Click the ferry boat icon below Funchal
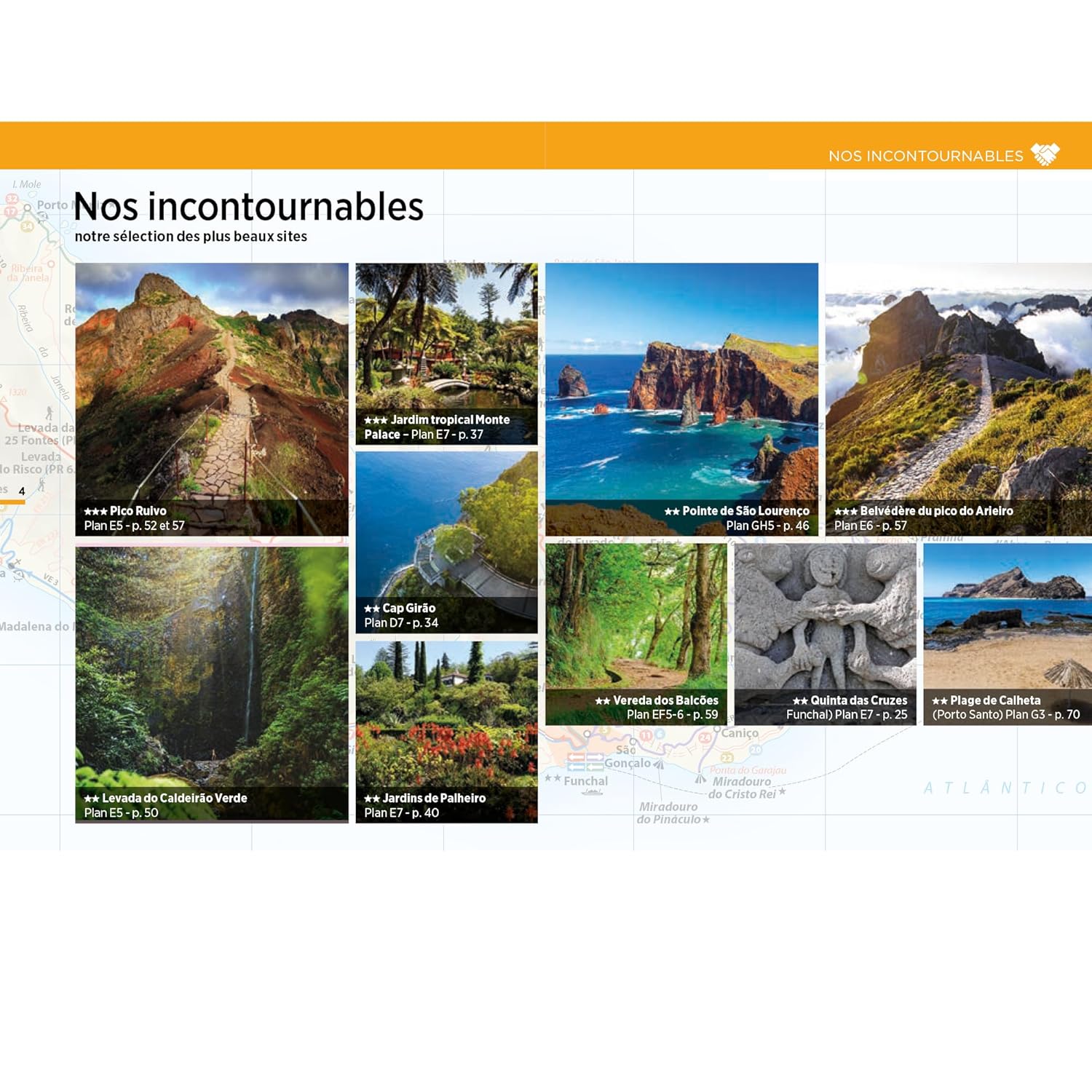The height and width of the screenshot is (1092, 1092). click(592, 792)
